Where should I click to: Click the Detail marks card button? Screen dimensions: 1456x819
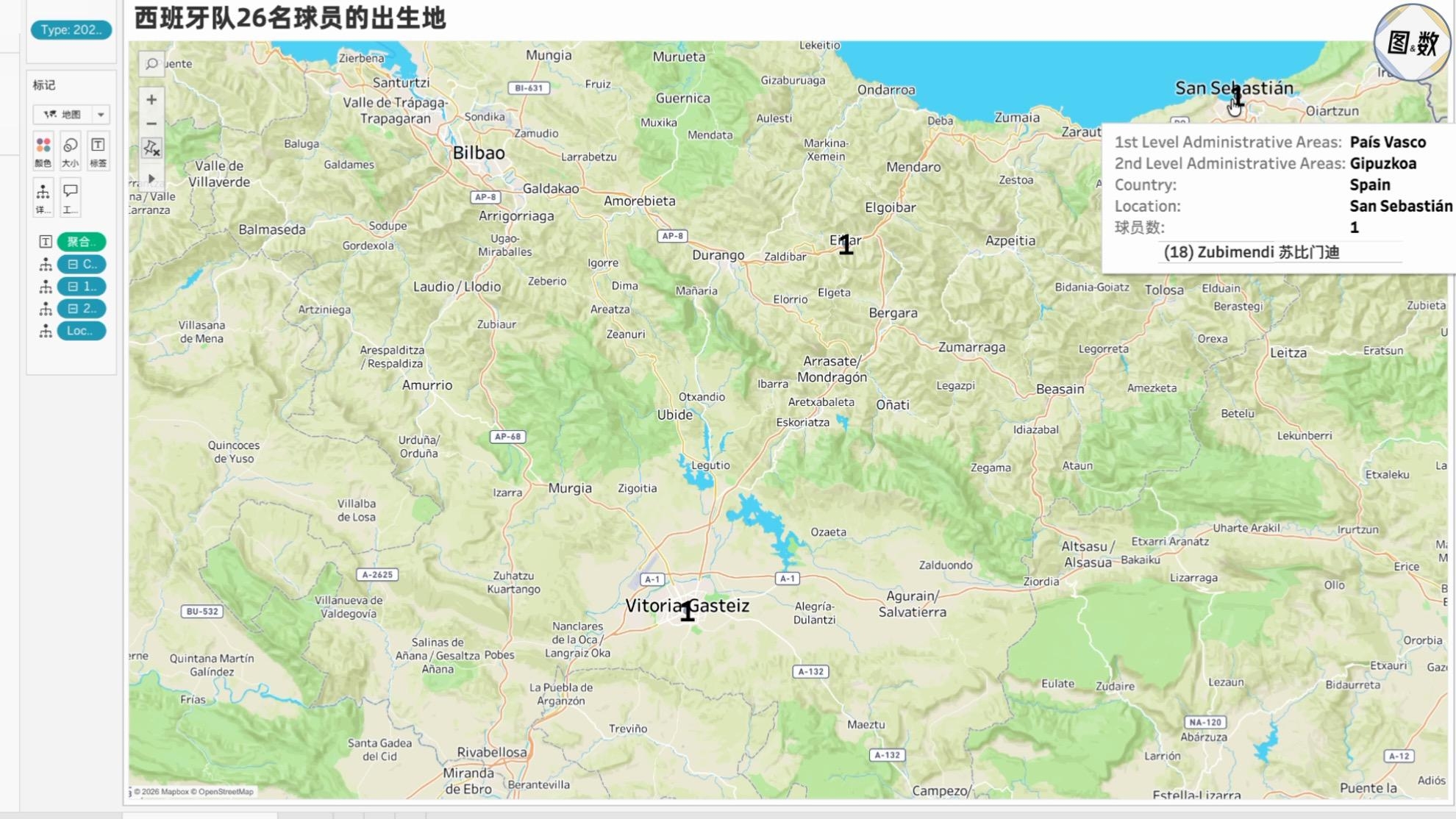click(43, 198)
